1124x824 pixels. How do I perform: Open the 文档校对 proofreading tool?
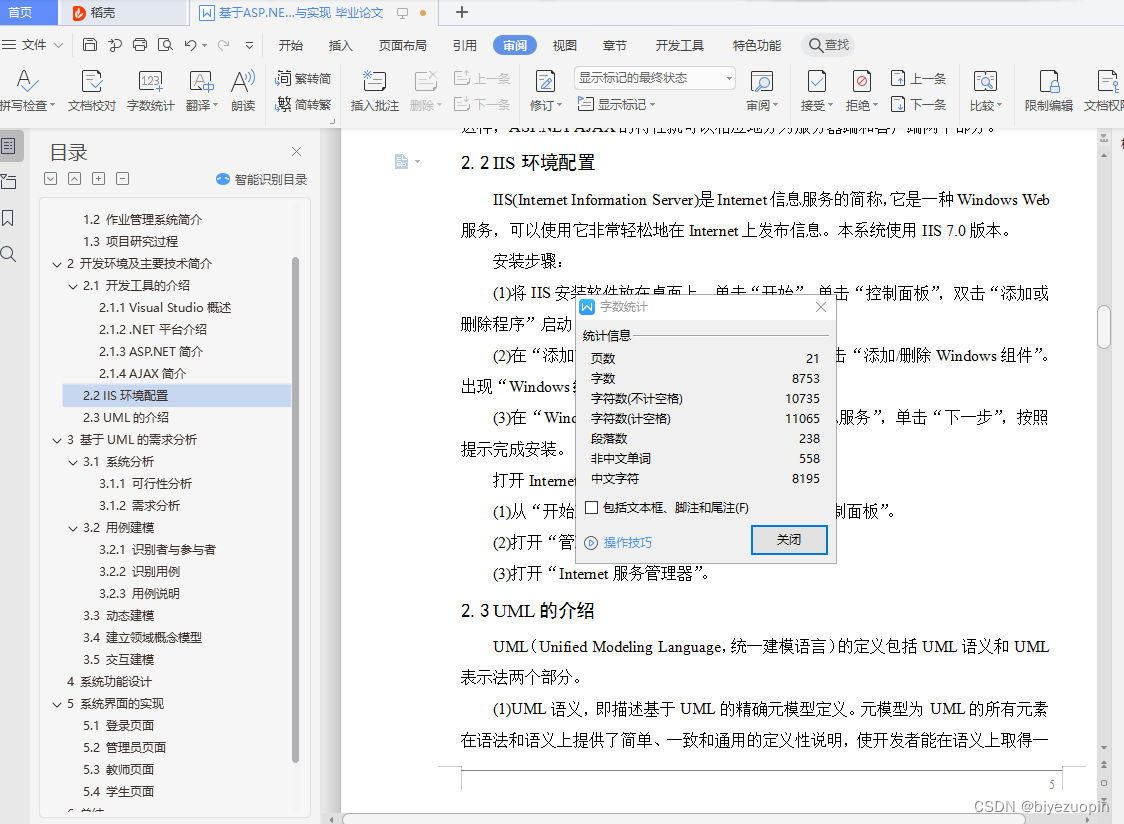[92, 90]
